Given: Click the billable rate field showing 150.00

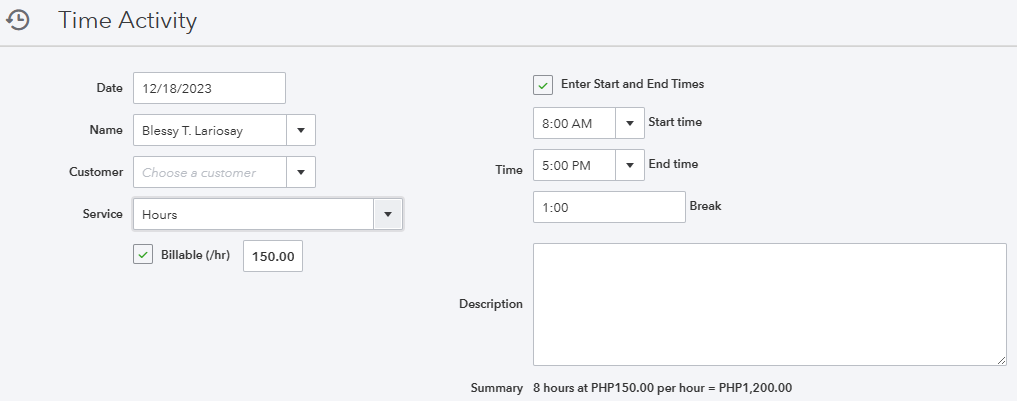Looking at the screenshot, I should 273,256.
